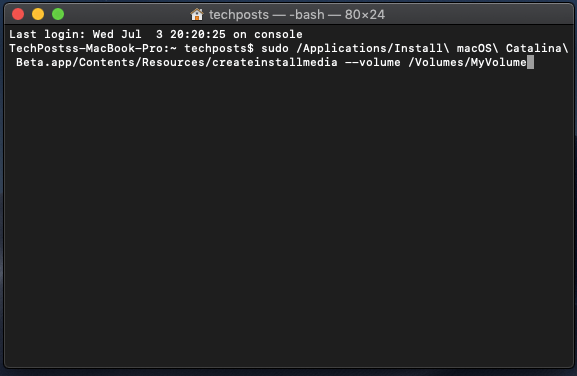The image size is (577, 376).
Task: Click the techposts$ prompt username
Action: 219,48
